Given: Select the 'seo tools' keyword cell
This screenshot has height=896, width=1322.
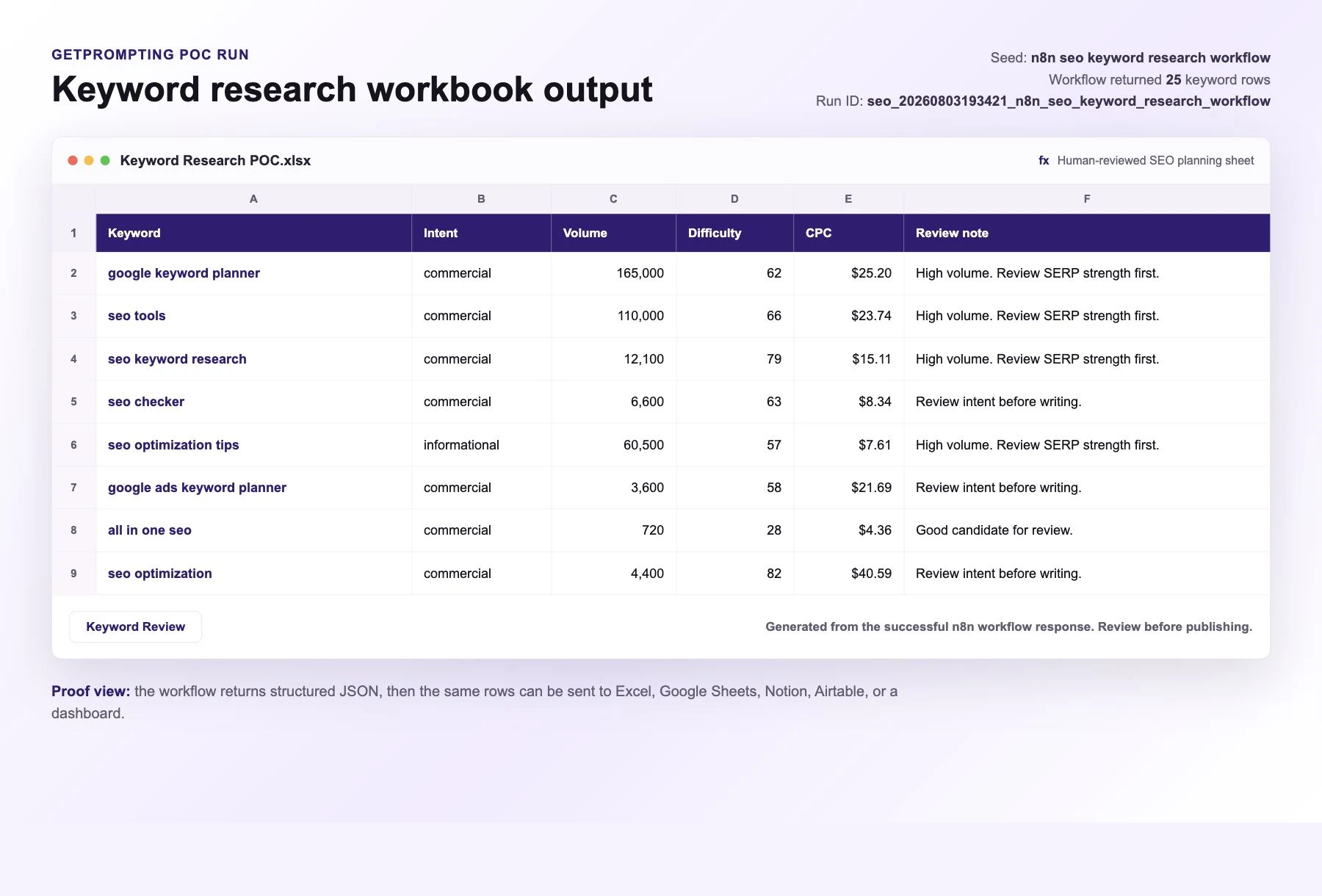Looking at the screenshot, I should click(253, 316).
